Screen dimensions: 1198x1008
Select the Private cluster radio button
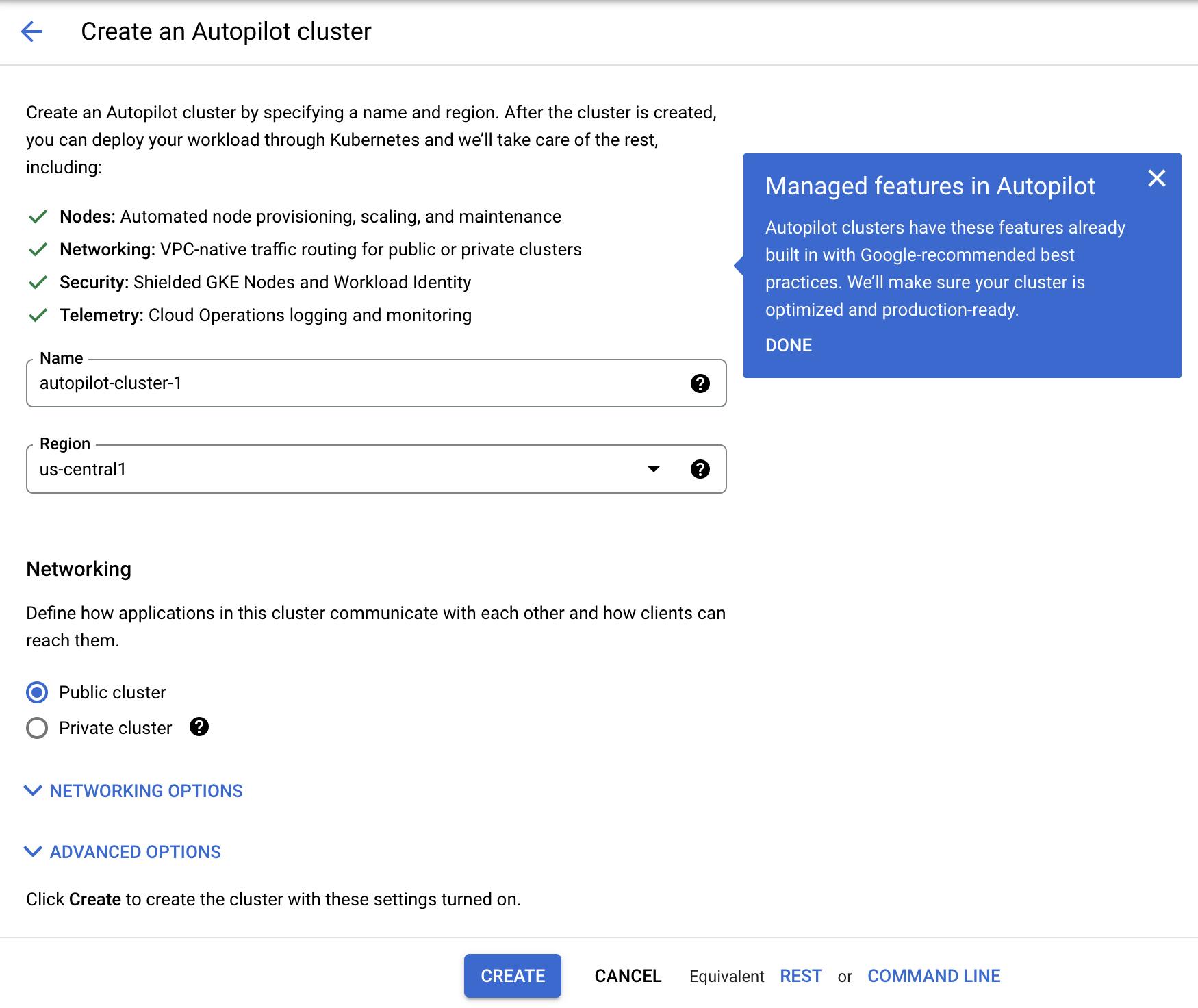[x=37, y=728]
